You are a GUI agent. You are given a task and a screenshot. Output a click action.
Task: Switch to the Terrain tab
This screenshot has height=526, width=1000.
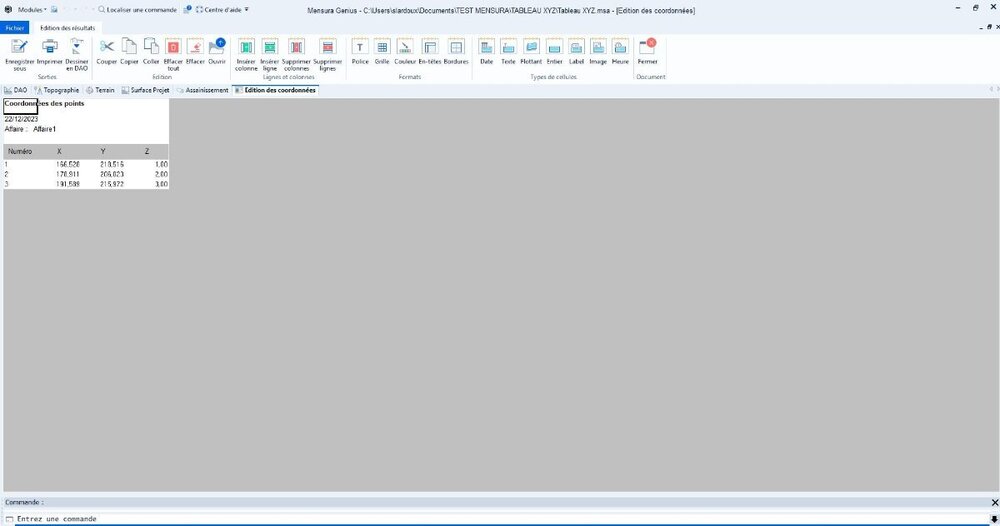click(100, 90)
